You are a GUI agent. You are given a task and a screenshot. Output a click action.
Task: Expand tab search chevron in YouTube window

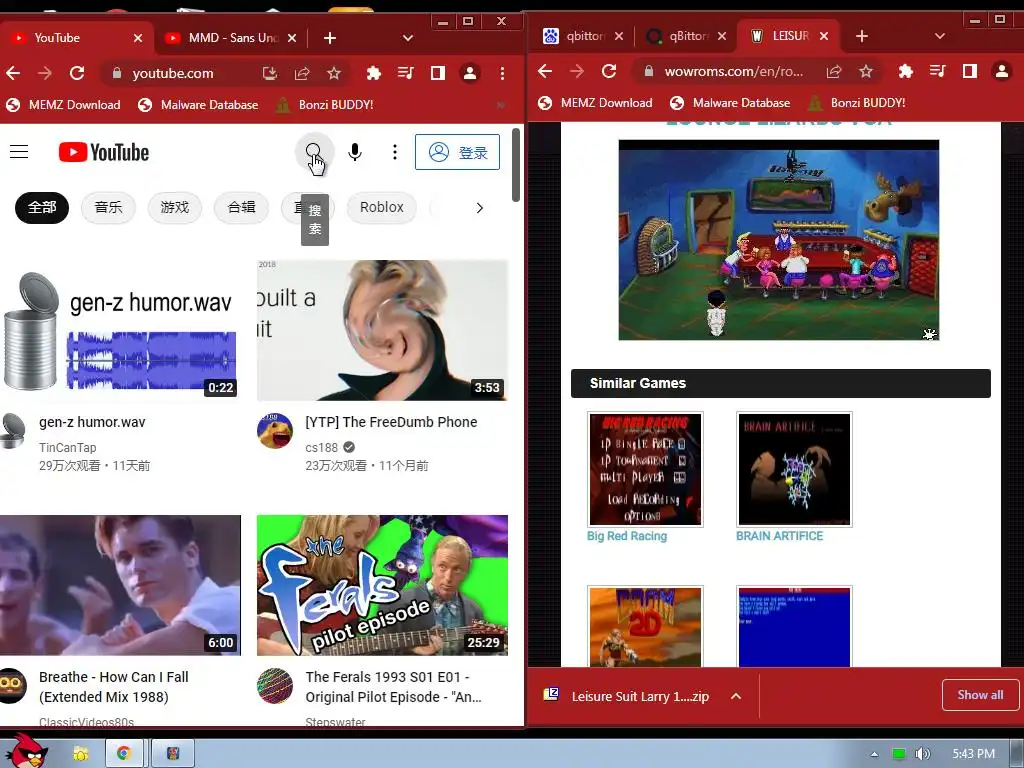(x=408, y=38)
